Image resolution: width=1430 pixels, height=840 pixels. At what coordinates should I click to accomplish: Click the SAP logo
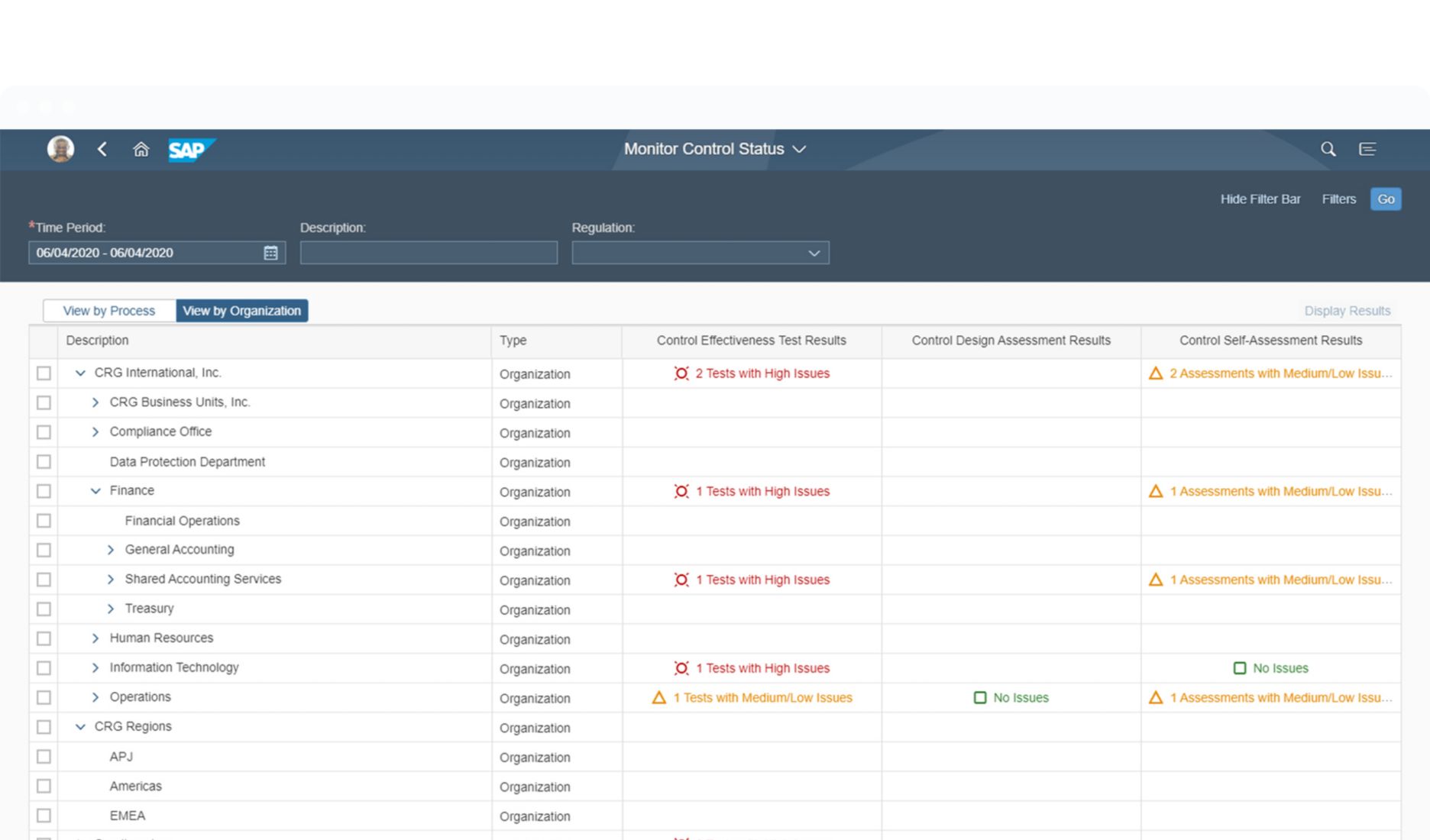pyautogui.click(x=191, y=150)
